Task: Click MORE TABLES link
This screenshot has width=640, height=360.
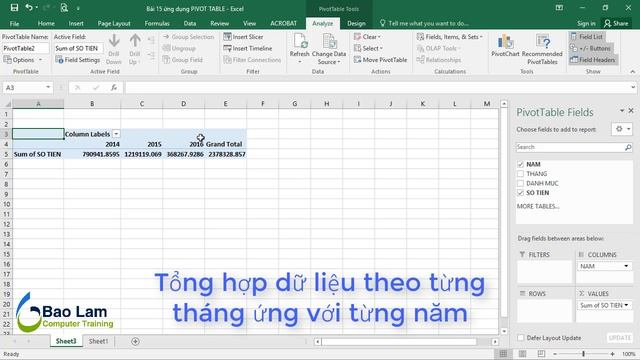Action: (538, 206)
